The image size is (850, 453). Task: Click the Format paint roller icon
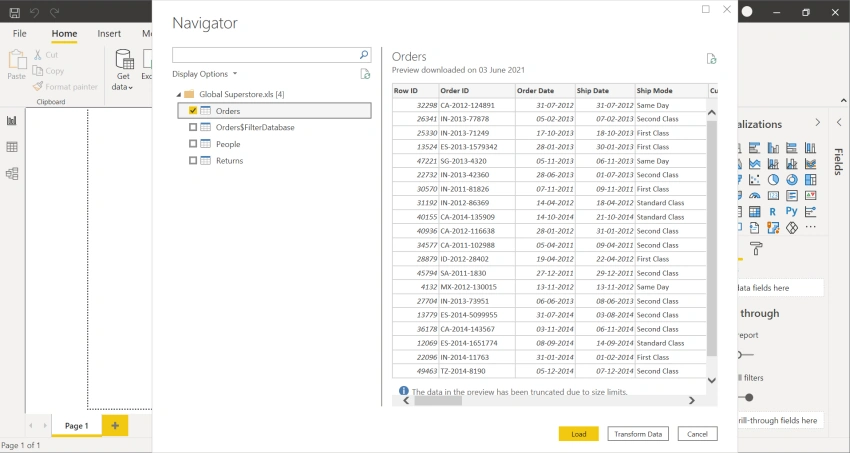coord(756,248)
